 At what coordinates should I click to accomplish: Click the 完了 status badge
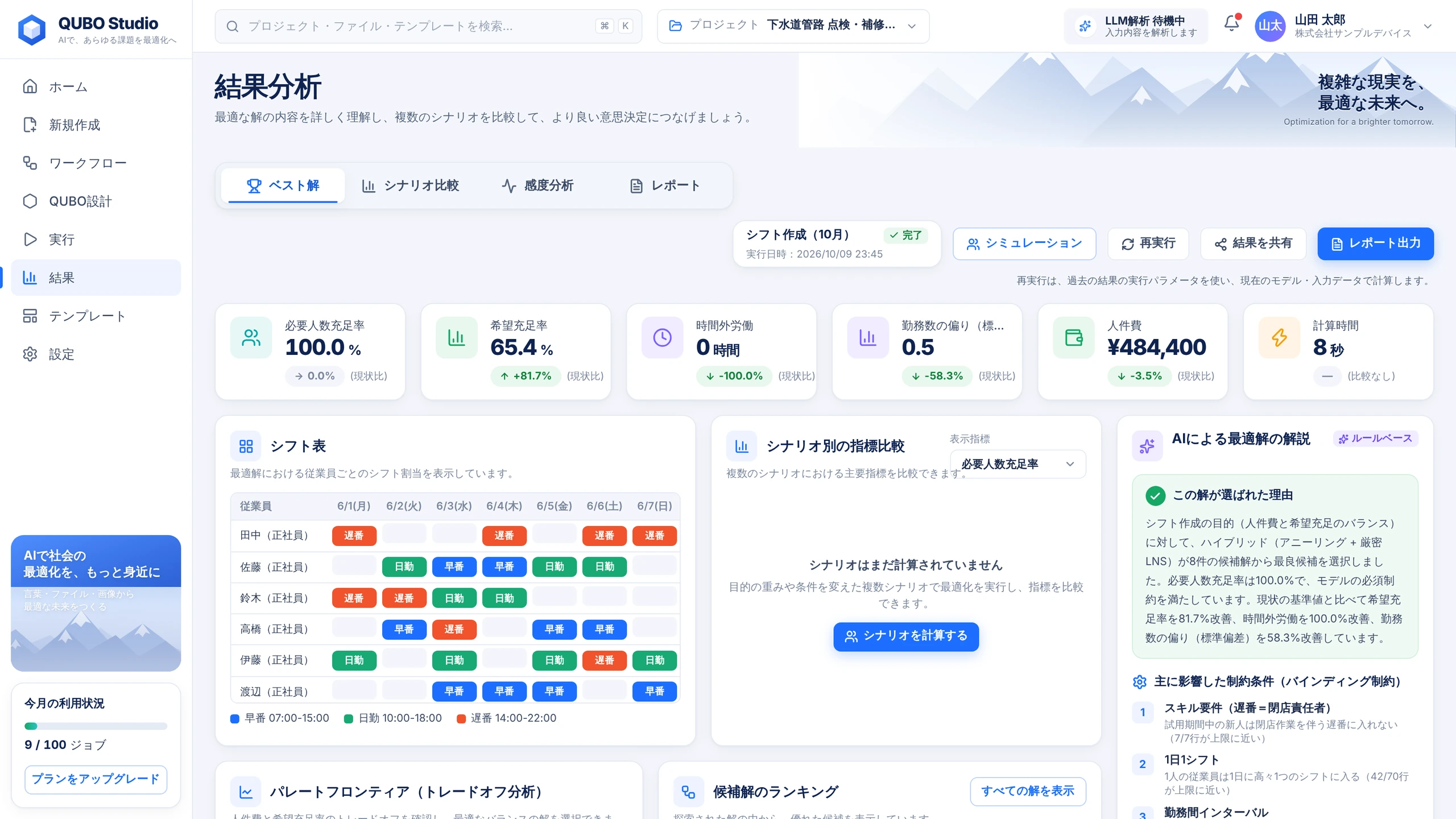point(905,235)
